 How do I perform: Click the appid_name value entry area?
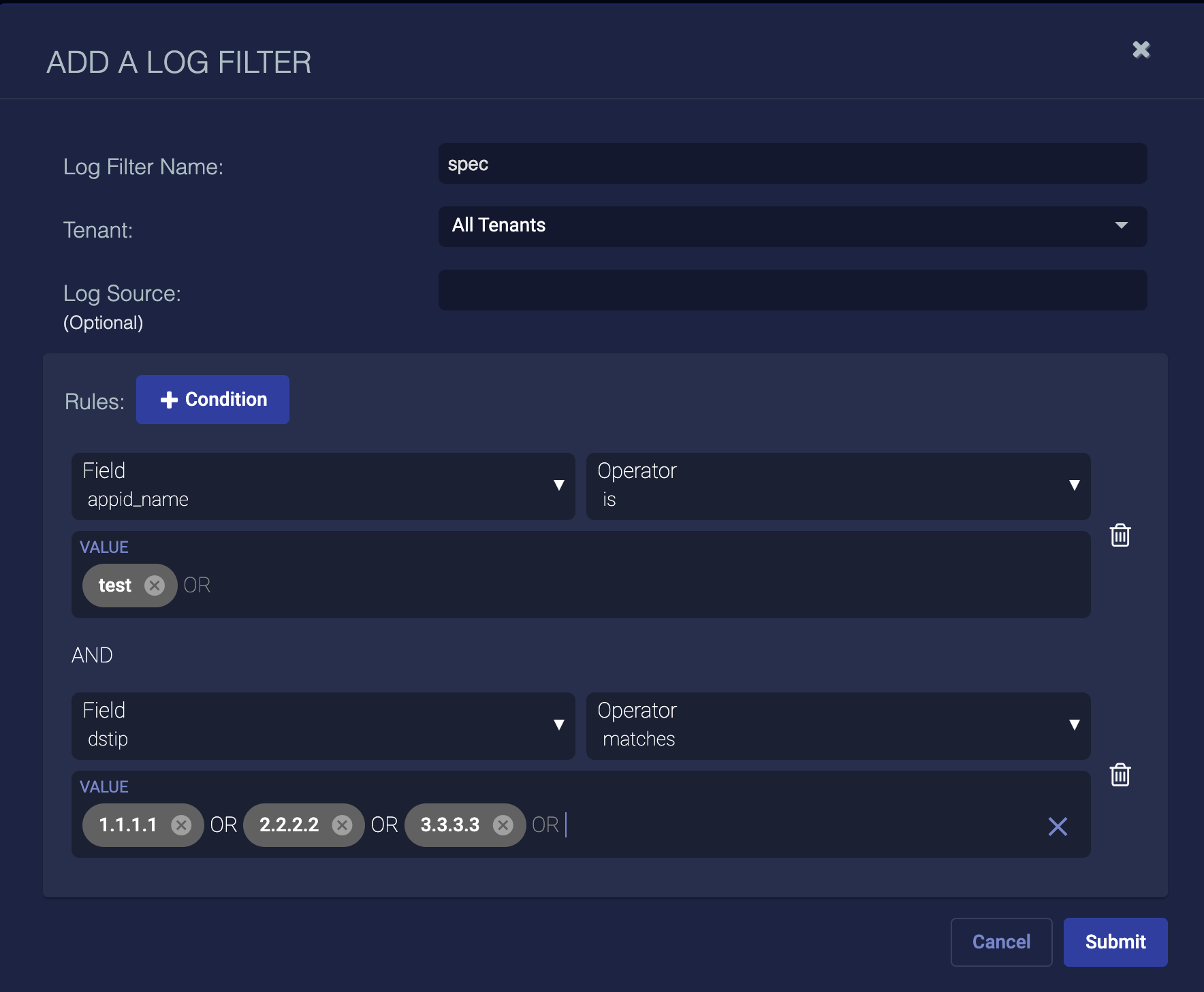point(613,586)
